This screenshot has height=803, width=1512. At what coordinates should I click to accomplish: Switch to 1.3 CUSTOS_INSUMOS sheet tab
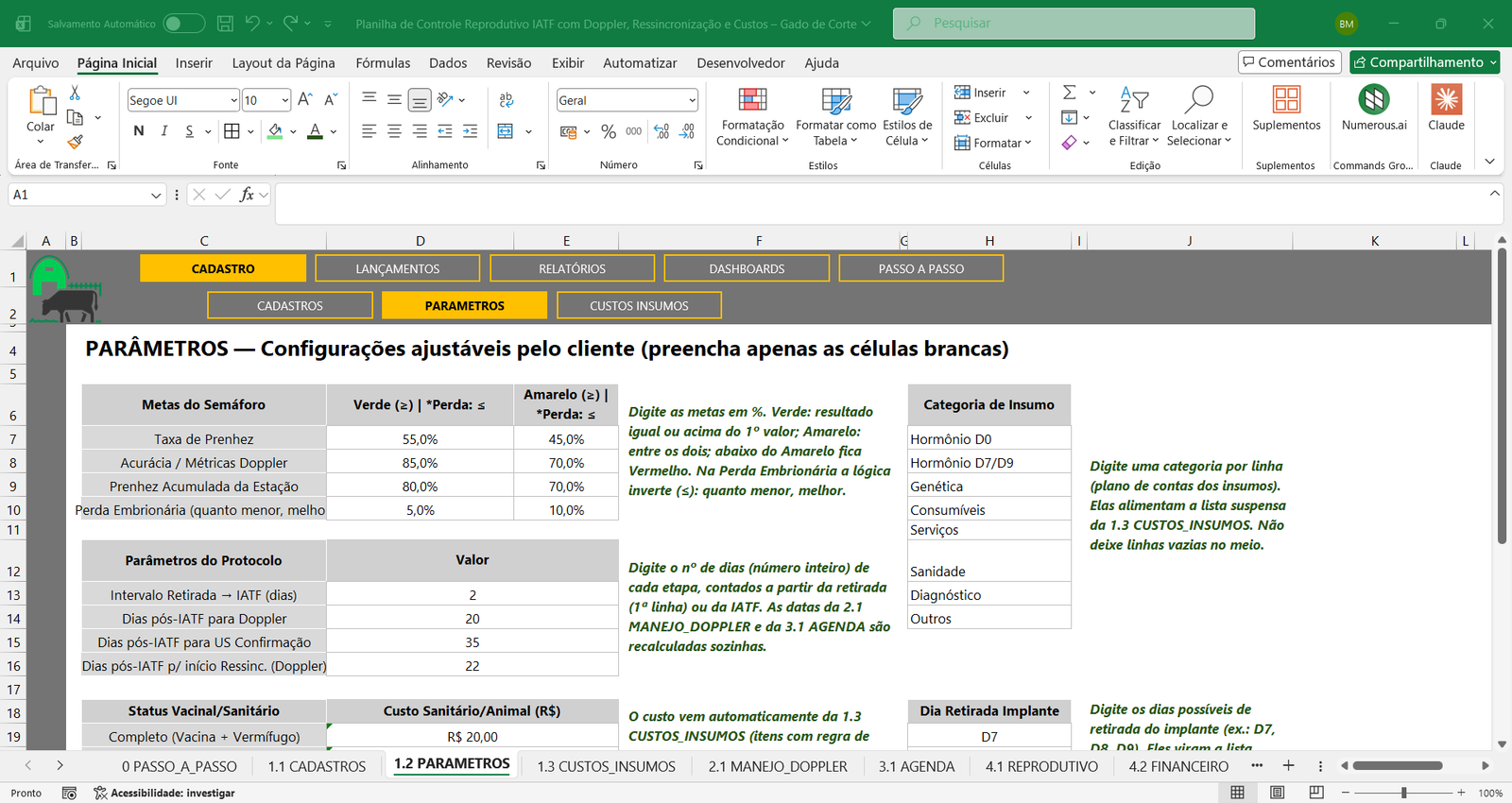(x=607, y=766)
